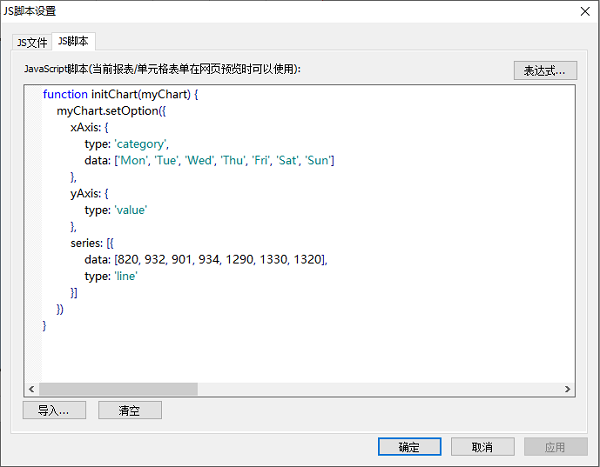This screenshot has width=600, height=467.
Task: Click the 导入... import button
Action: tap(54, 410)
